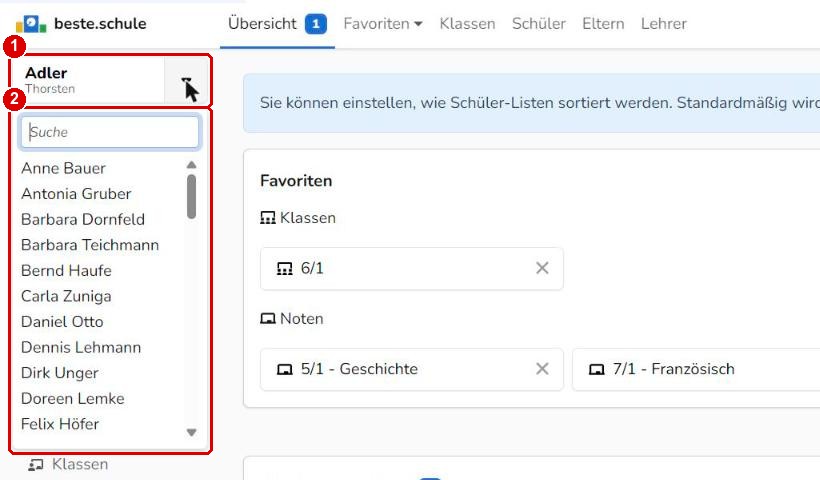Choose Doreen Lemke

click(x=73, y=399)
